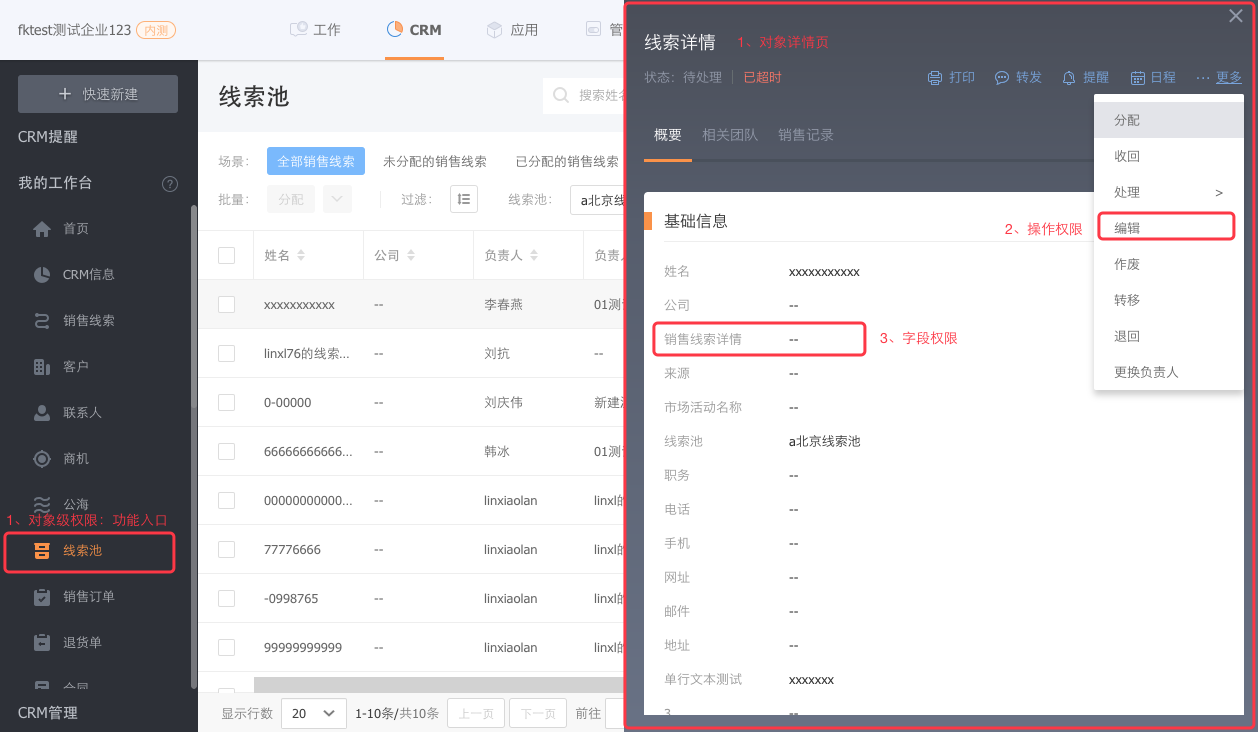The height and width of the screenshot is (732, 1258).
Task: Select the 未分配的销售线索 scene filter
Action: (x=435, y=161)
